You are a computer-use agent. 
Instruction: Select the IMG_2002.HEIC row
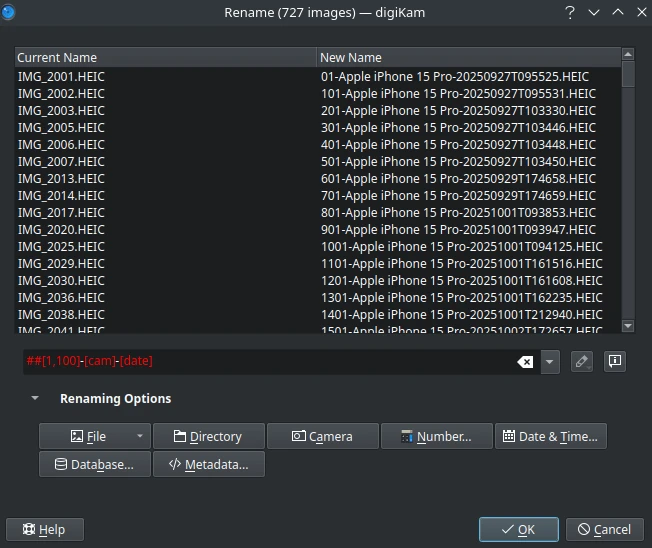point(318,94)
